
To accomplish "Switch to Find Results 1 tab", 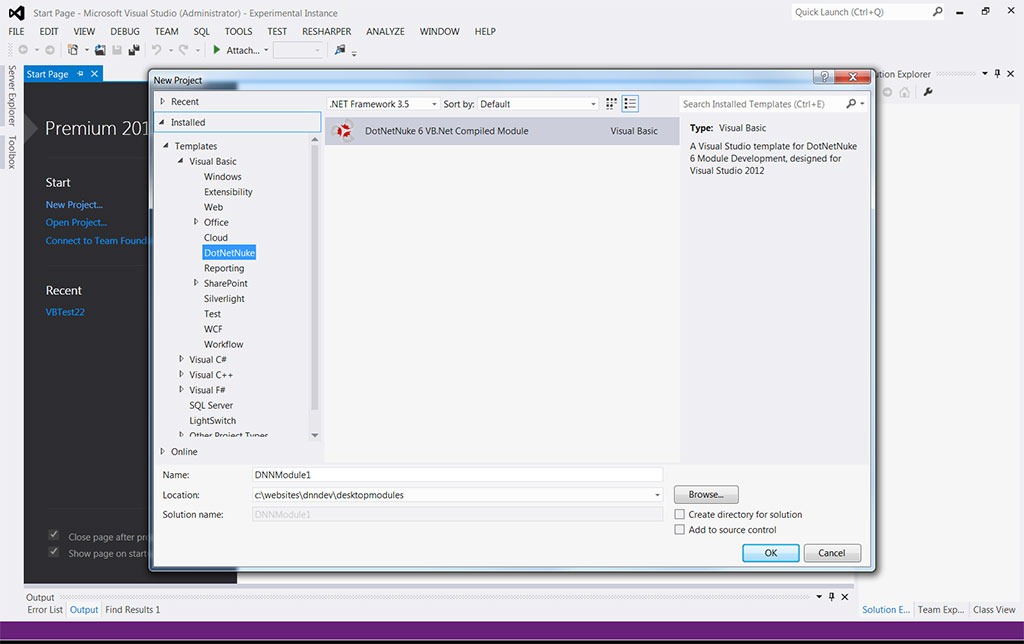I will click(x=133, y=609).
